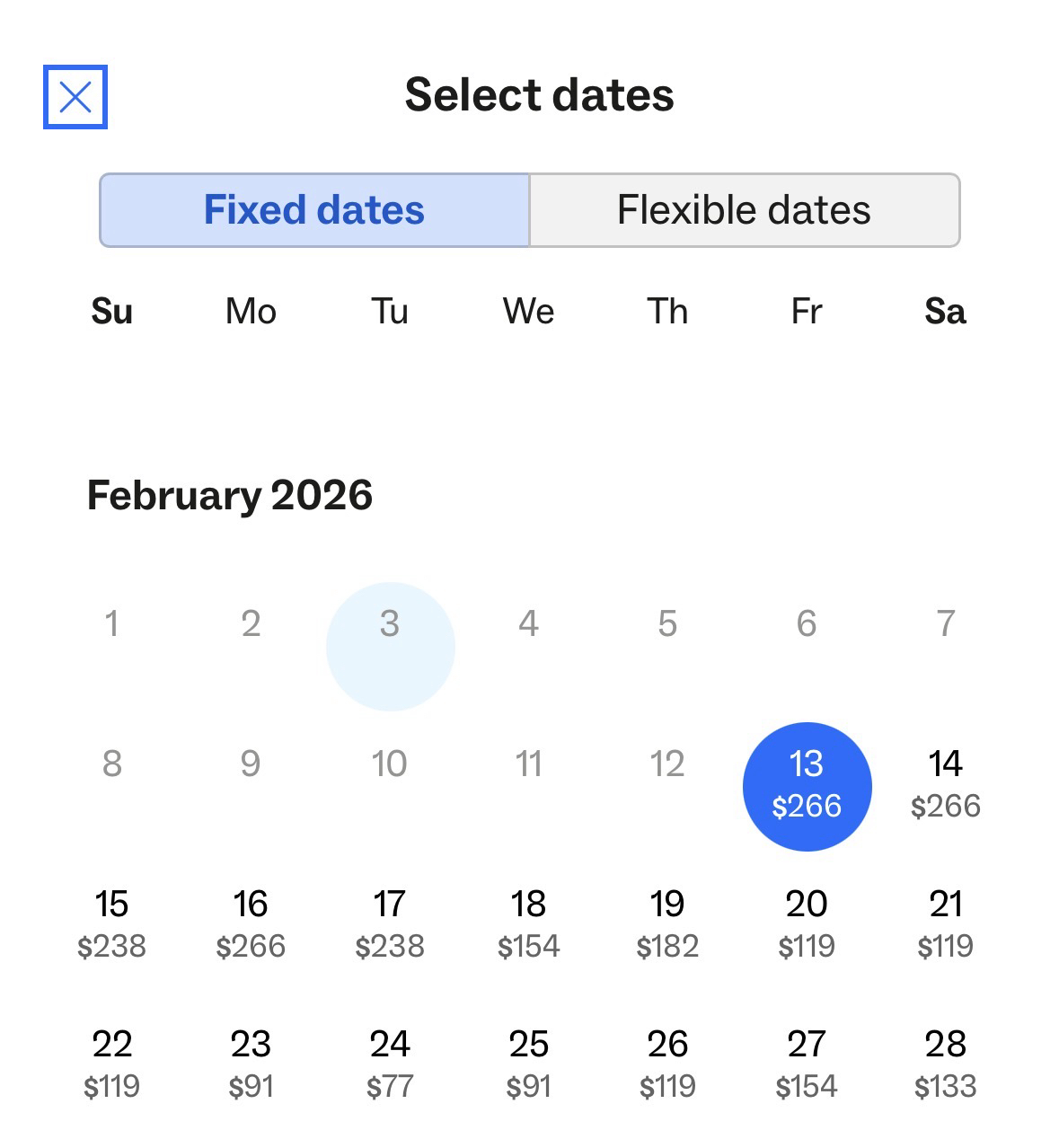The width and height of the screenshot is (1059, 1148).
Task: Select February 16 date
Action: pos(251,924)
